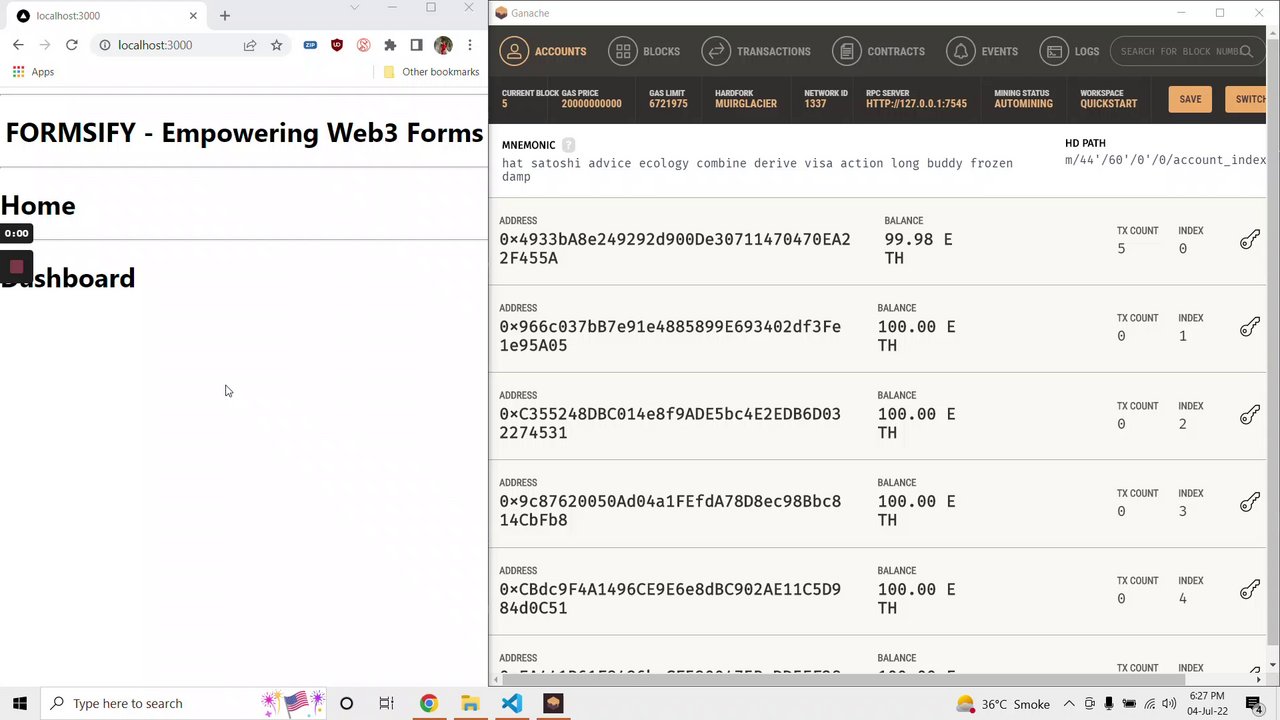
Task: Show hidden system tray icons
Action: [x=1069, y=704]
